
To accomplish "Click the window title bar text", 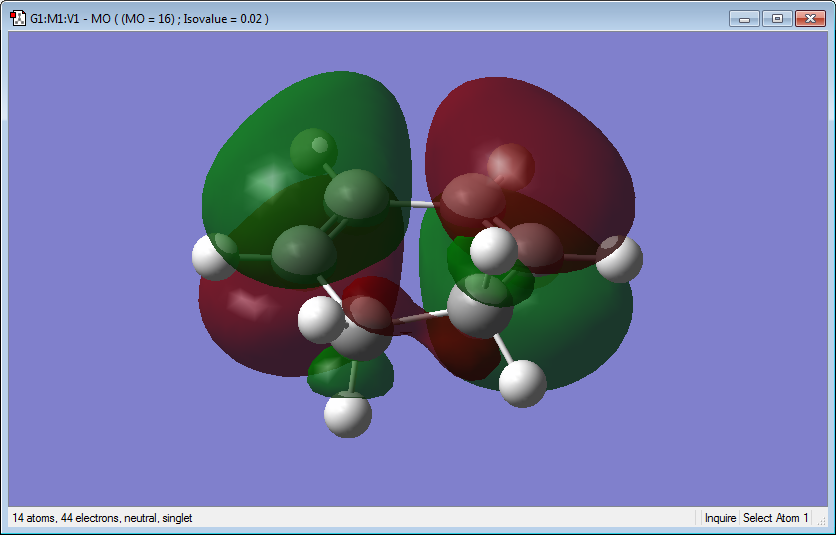I will tap(150, 19).
